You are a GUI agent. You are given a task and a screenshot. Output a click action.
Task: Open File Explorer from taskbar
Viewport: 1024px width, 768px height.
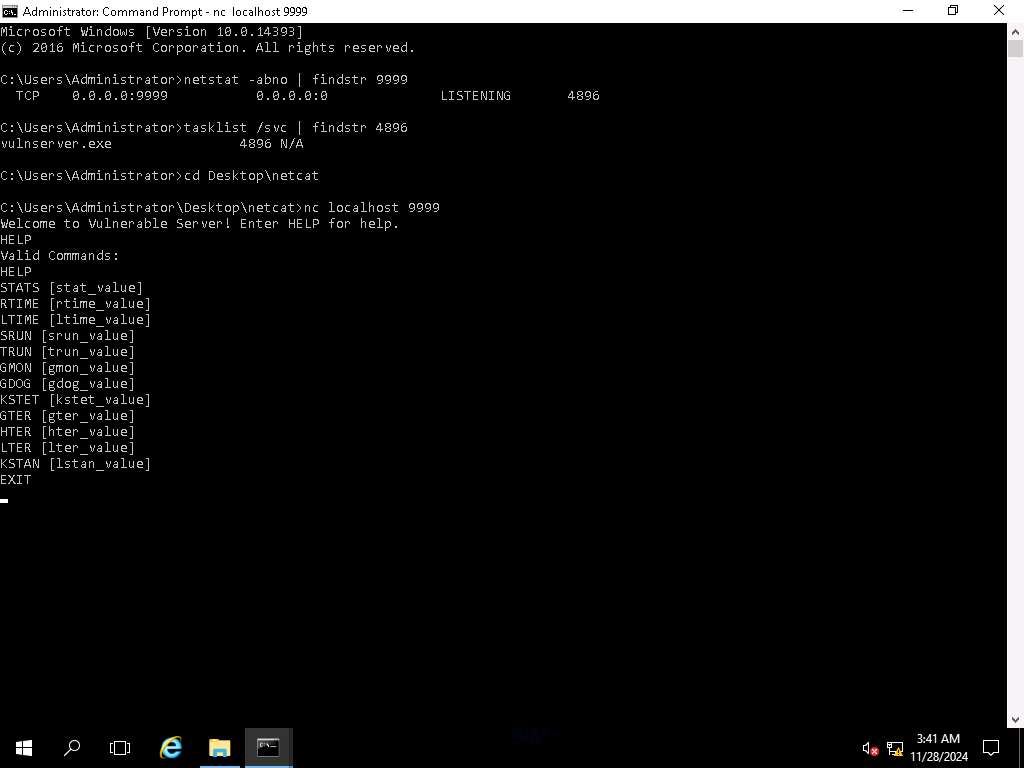[220, 747]
